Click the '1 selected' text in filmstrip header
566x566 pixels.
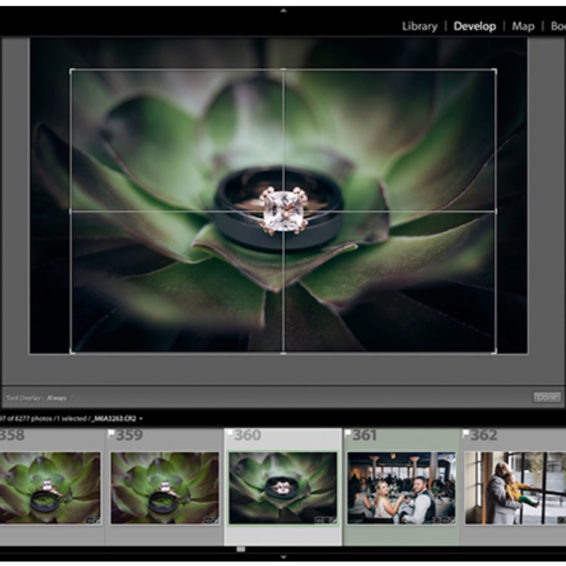[x=71, y=419]
